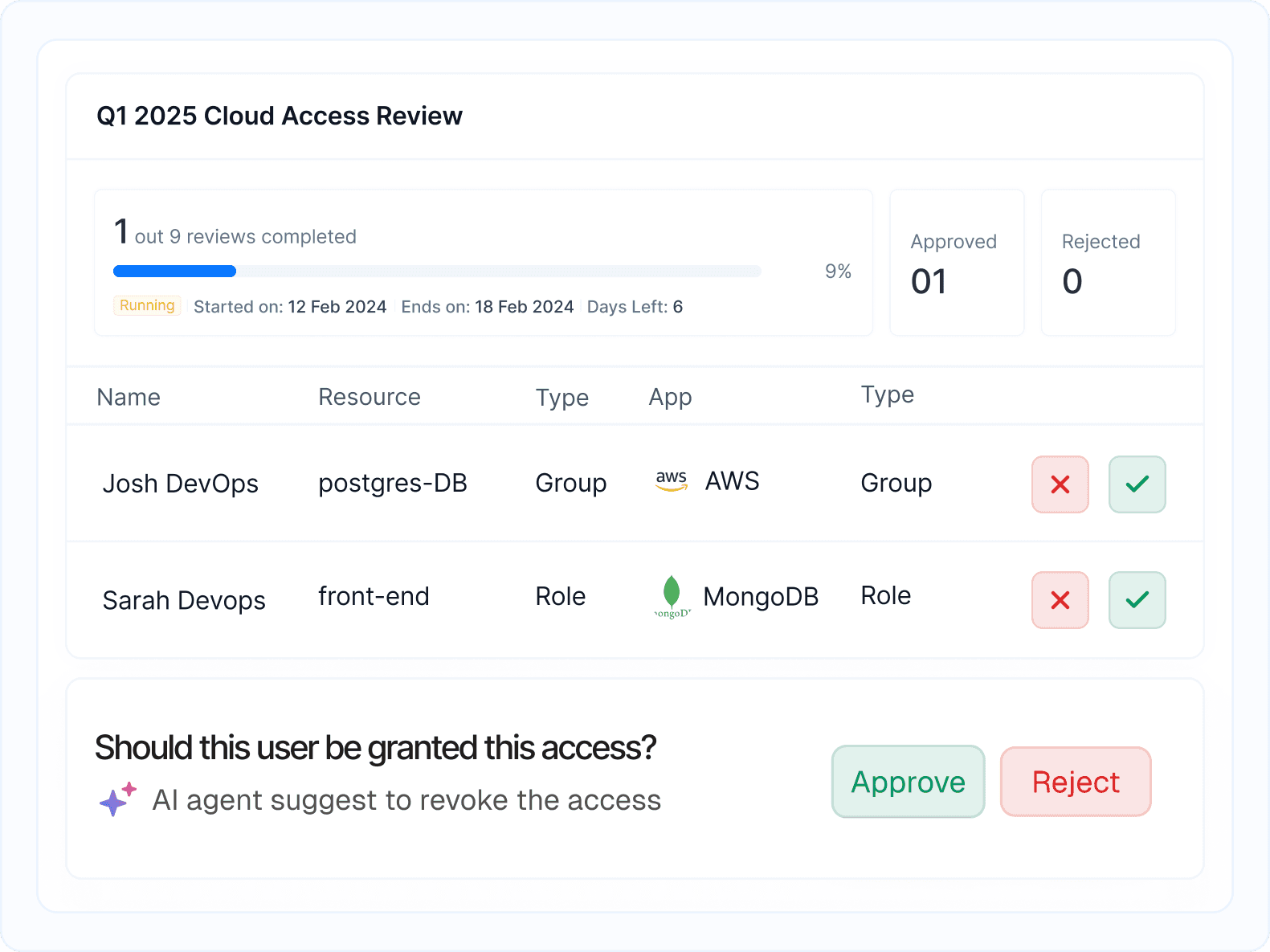Screen dimensions: 1270x952
Task: Select the Josh DevOps name cell
Action: click(181, 484)
